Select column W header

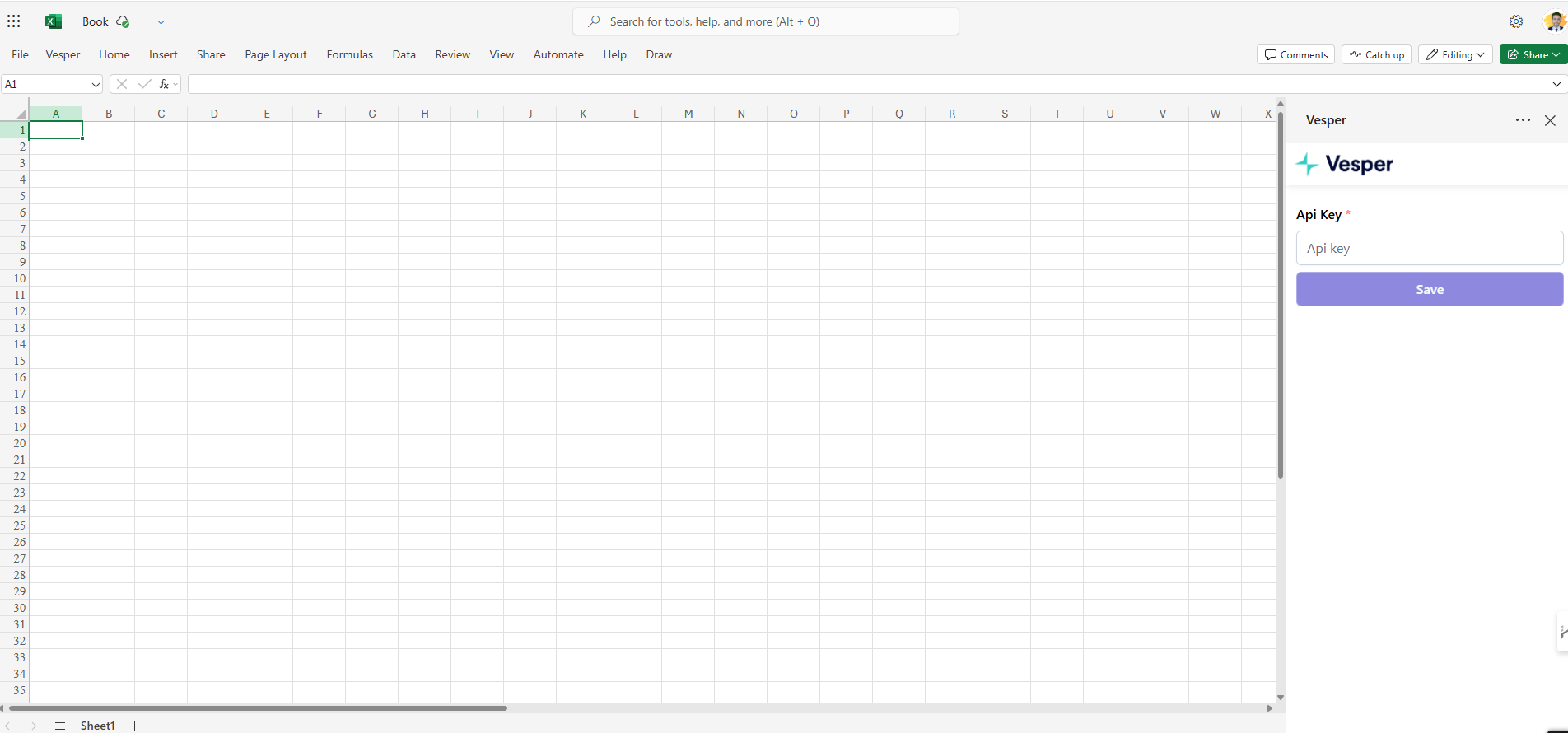(x=1216, y=114)
